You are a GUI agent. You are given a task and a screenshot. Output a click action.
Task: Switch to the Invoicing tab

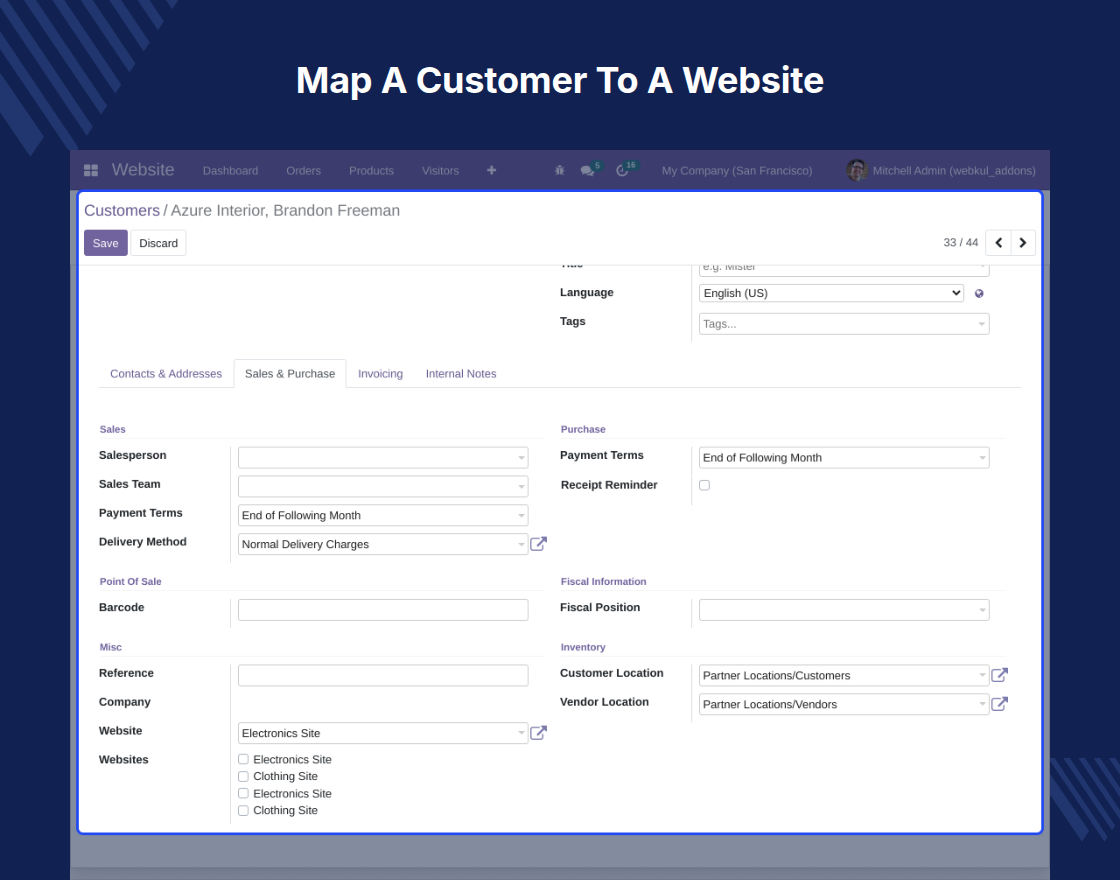(x=380, y=374)
